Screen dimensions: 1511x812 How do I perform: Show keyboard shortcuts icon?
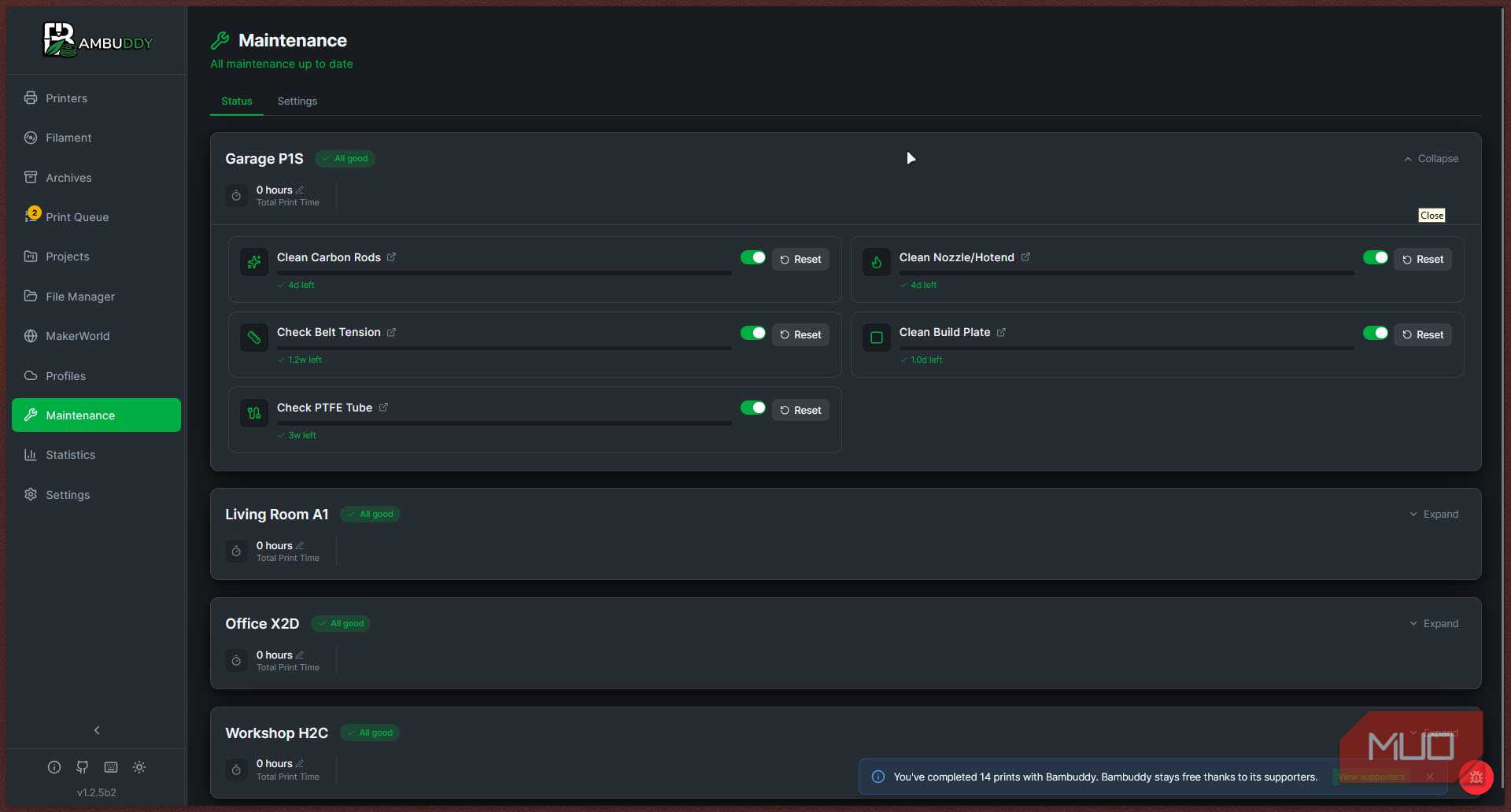pos(111,767)
